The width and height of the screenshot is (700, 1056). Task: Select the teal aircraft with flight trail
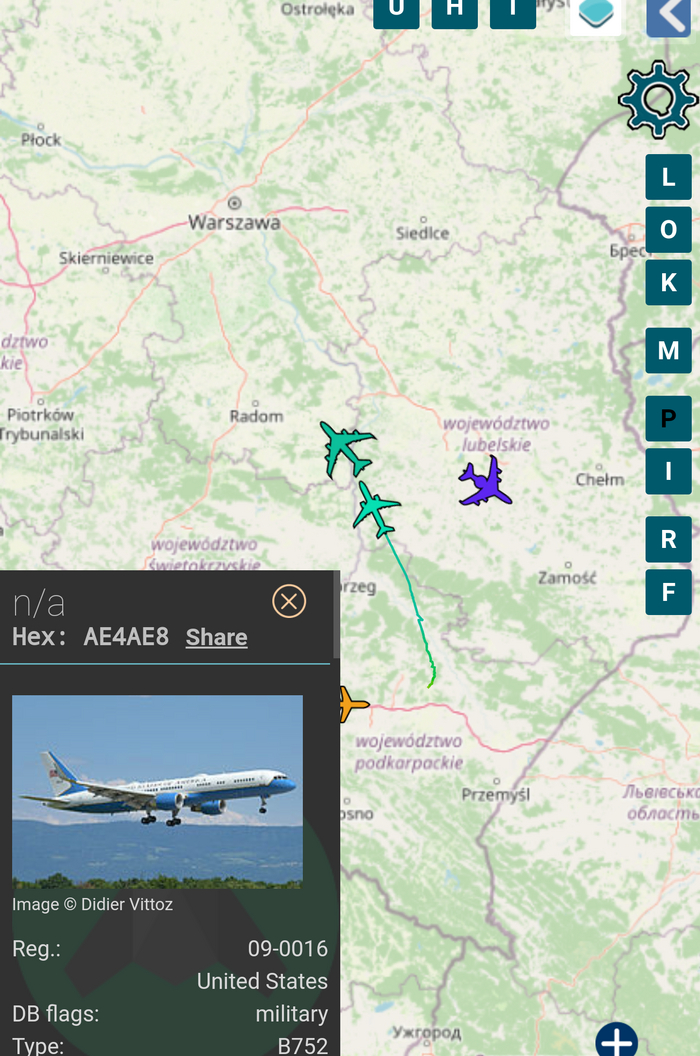point(376,508)
